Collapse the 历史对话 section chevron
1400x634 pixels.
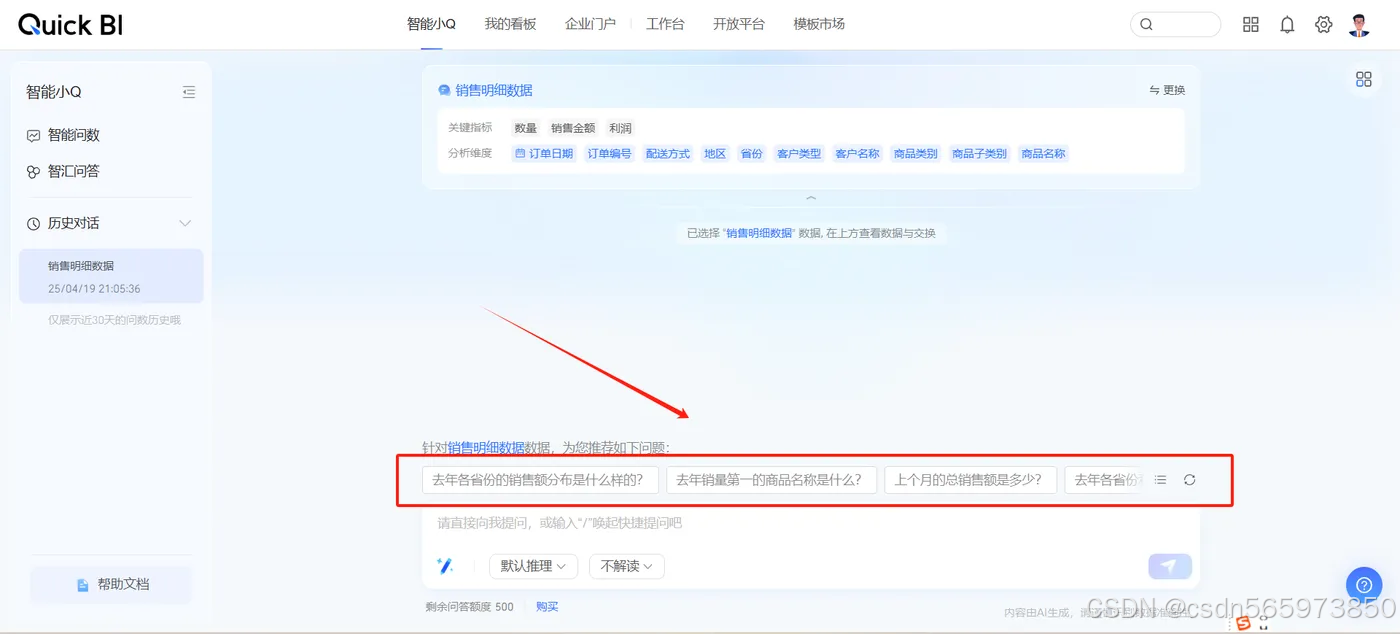[184, 223]
